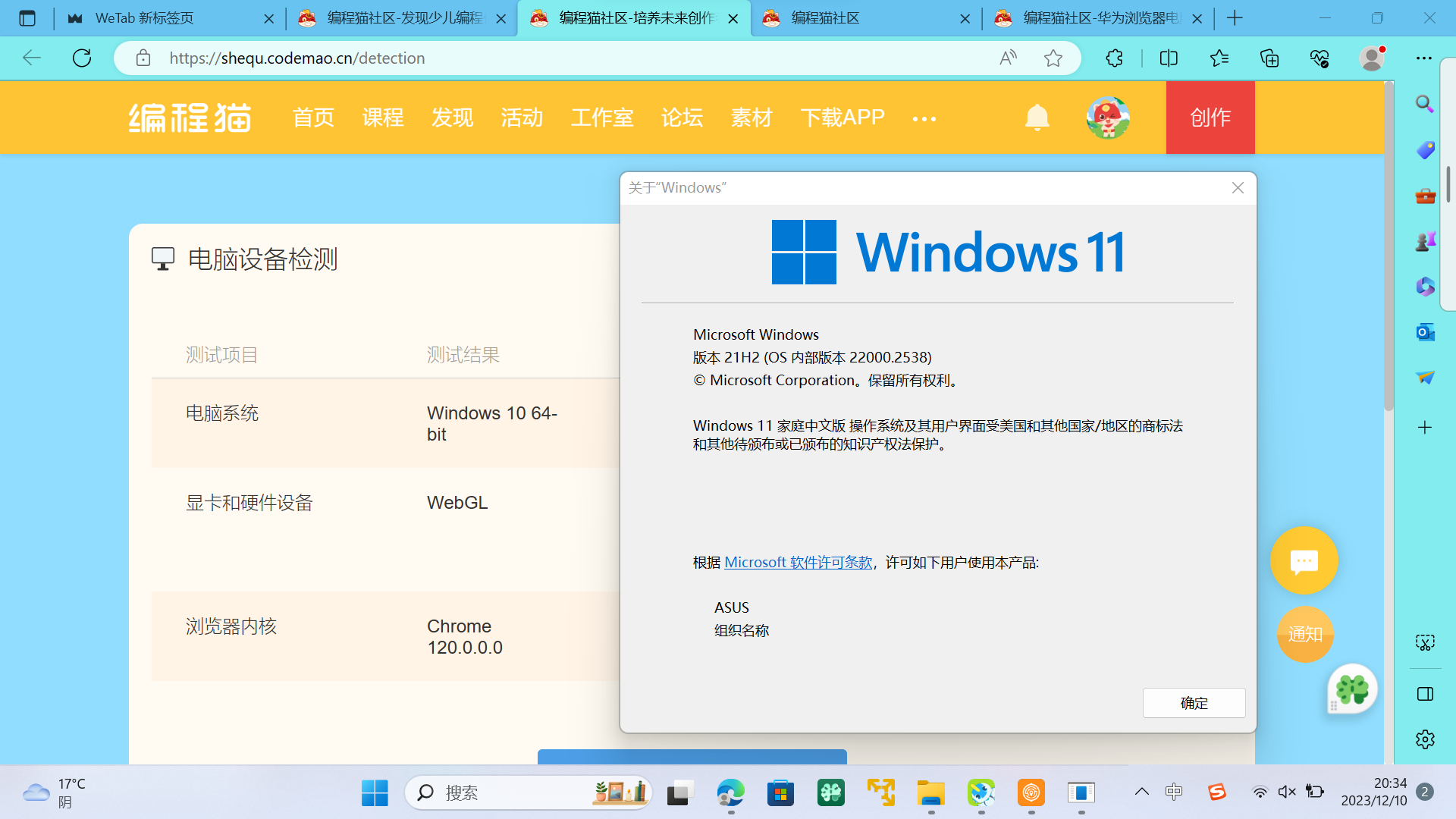Open Microsoft Store from taskbar

[780, 793]
